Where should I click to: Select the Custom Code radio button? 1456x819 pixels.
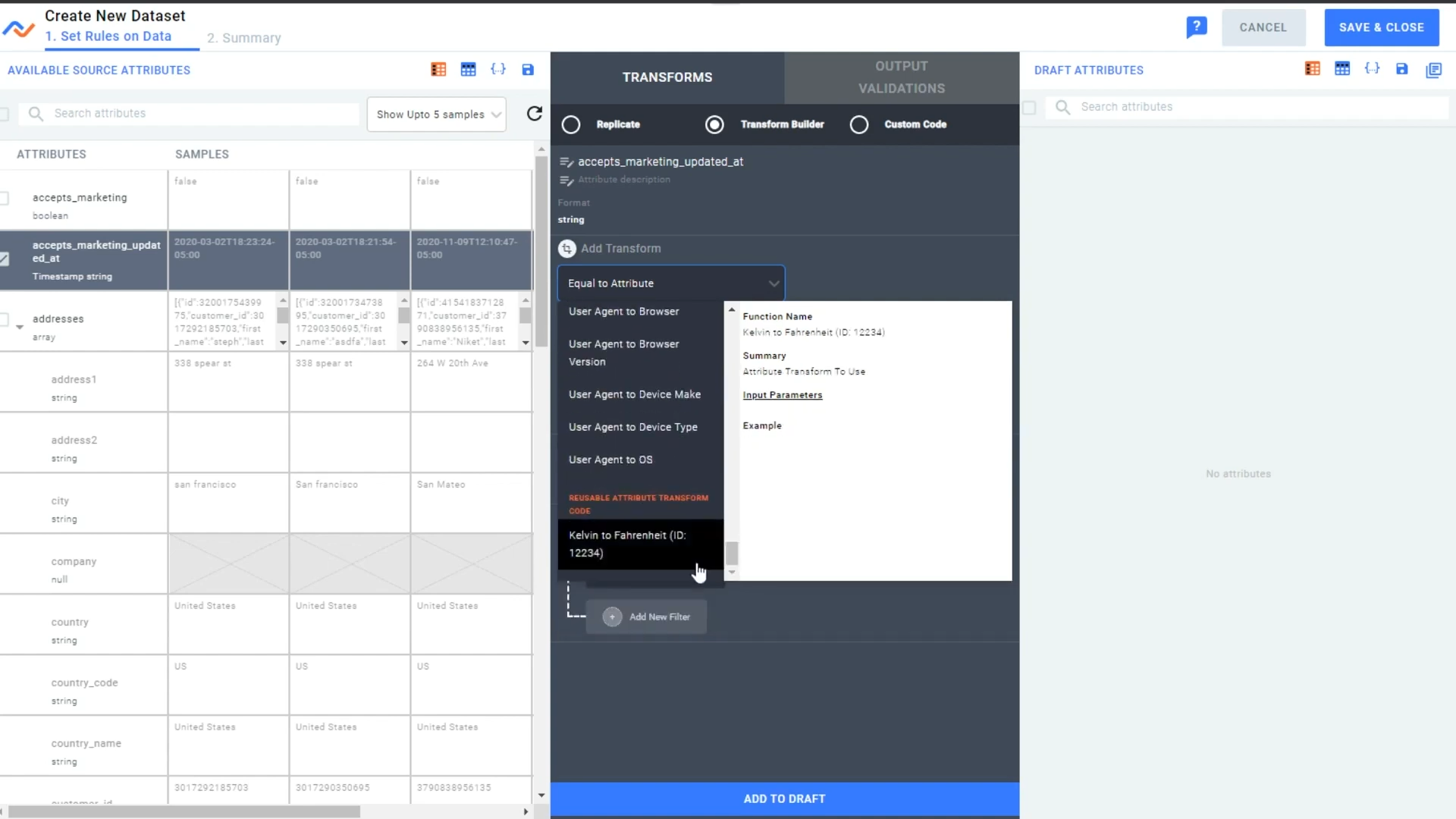coord(859,124)
